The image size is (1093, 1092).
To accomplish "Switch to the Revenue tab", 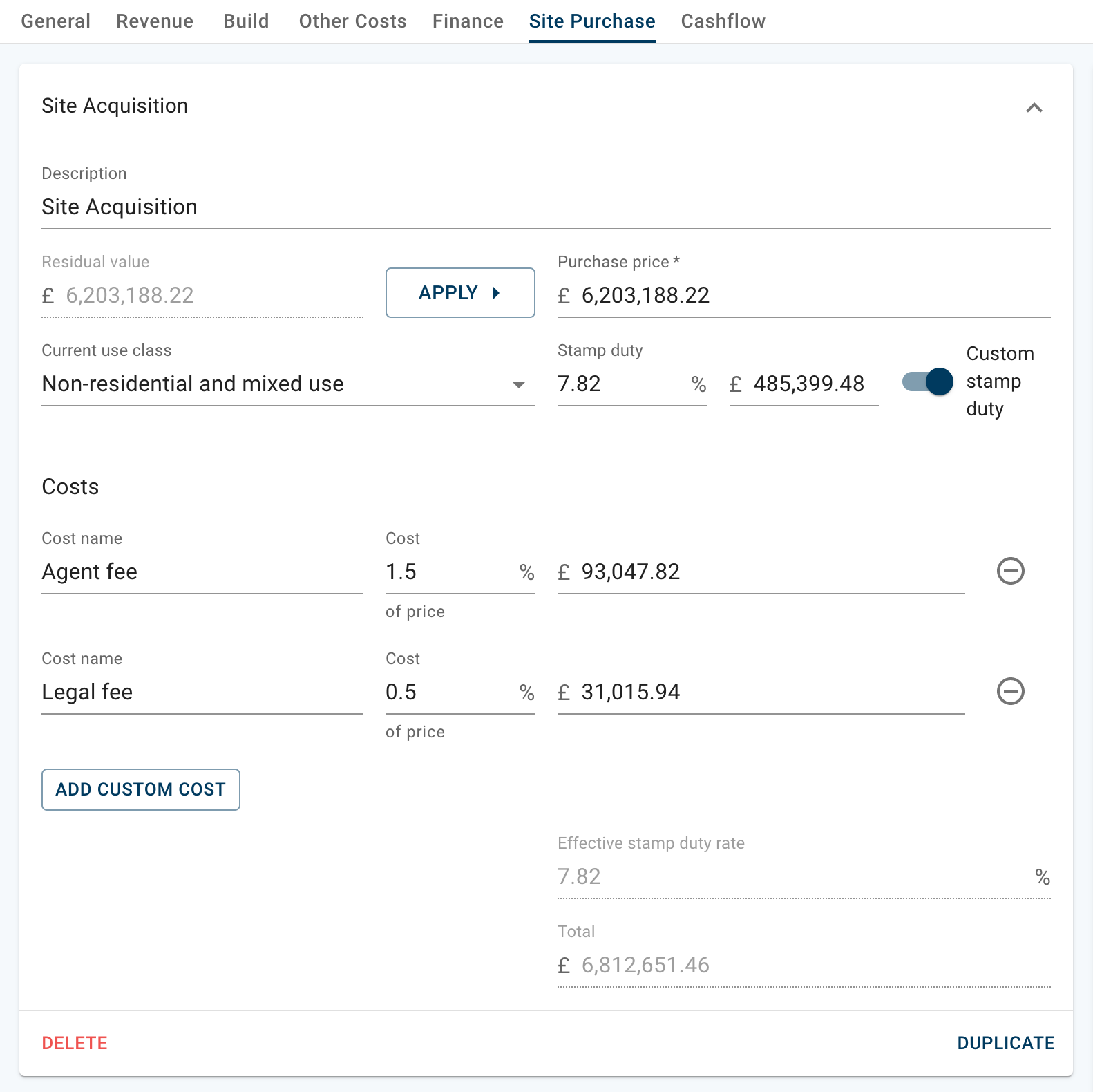I will 155,21.
